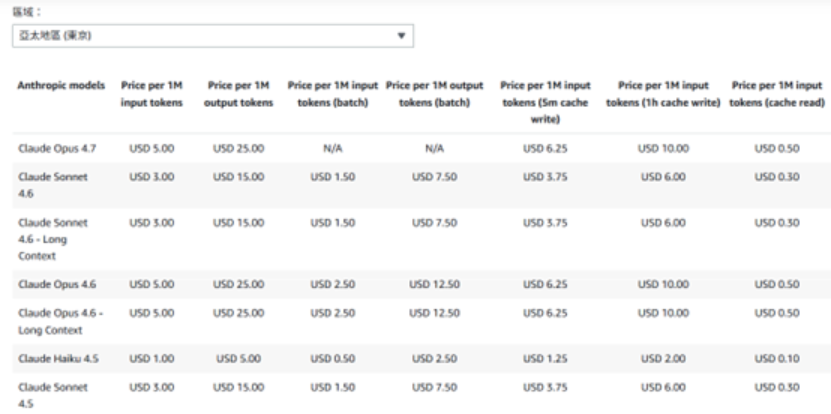Click Opus 4.6 Long Context batch input USD 2.50

click(333, 313)
